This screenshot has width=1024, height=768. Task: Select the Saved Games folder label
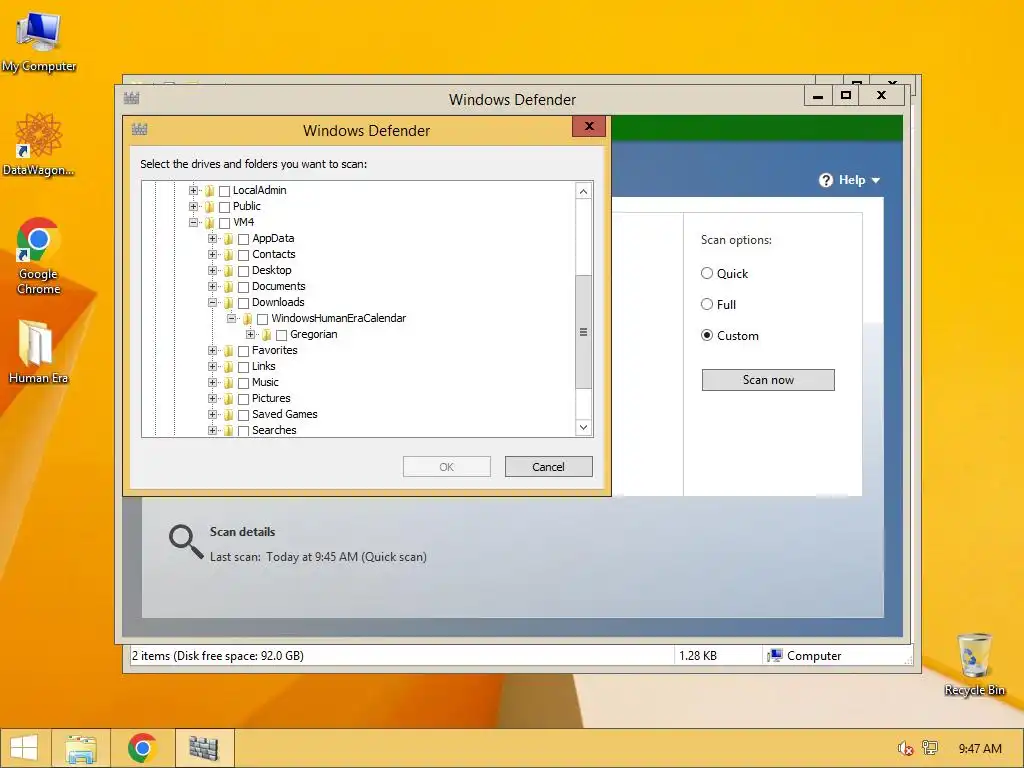(x=285, y=415)
